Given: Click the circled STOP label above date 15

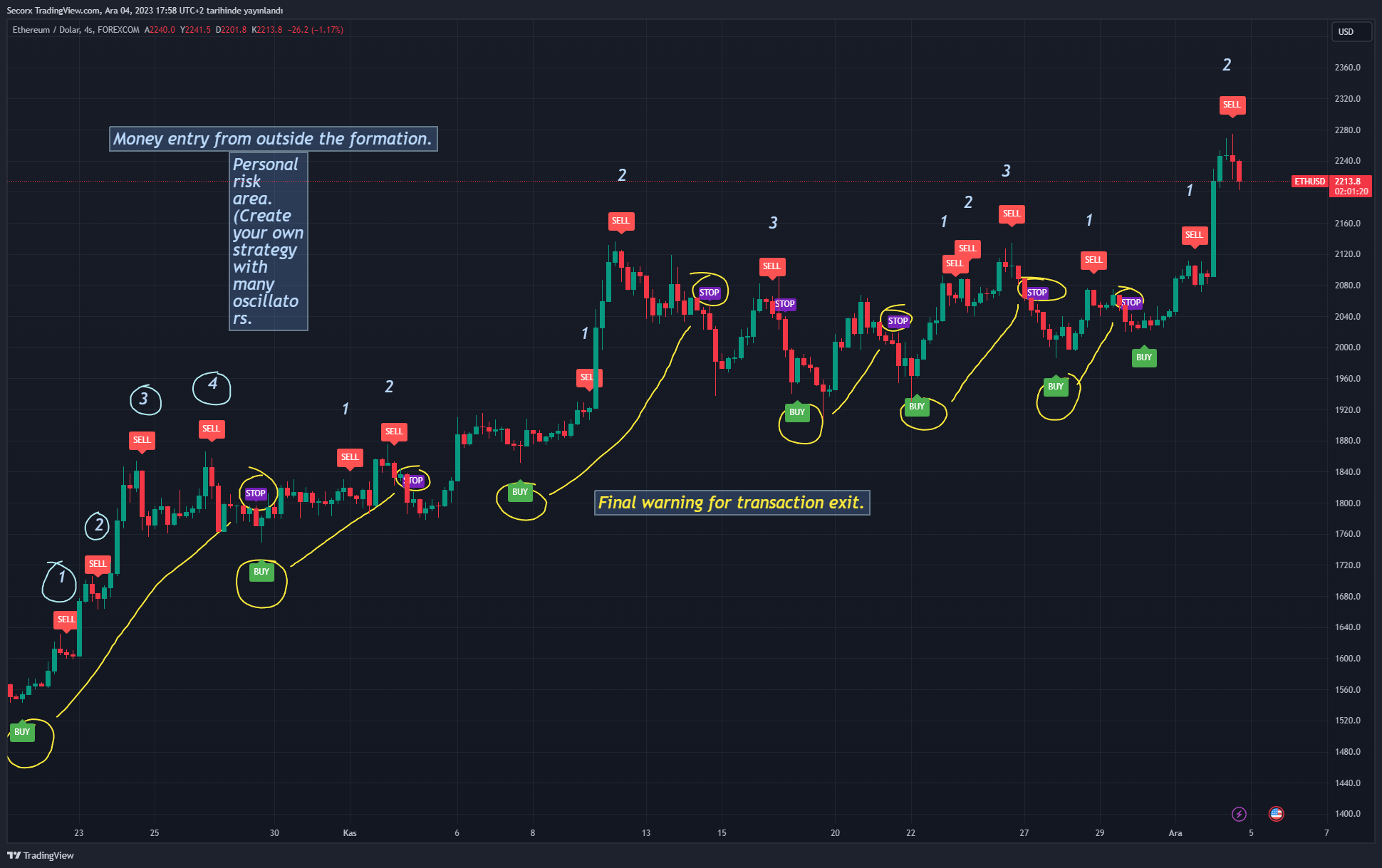Looking at the screenshot, I should (710, 293).
